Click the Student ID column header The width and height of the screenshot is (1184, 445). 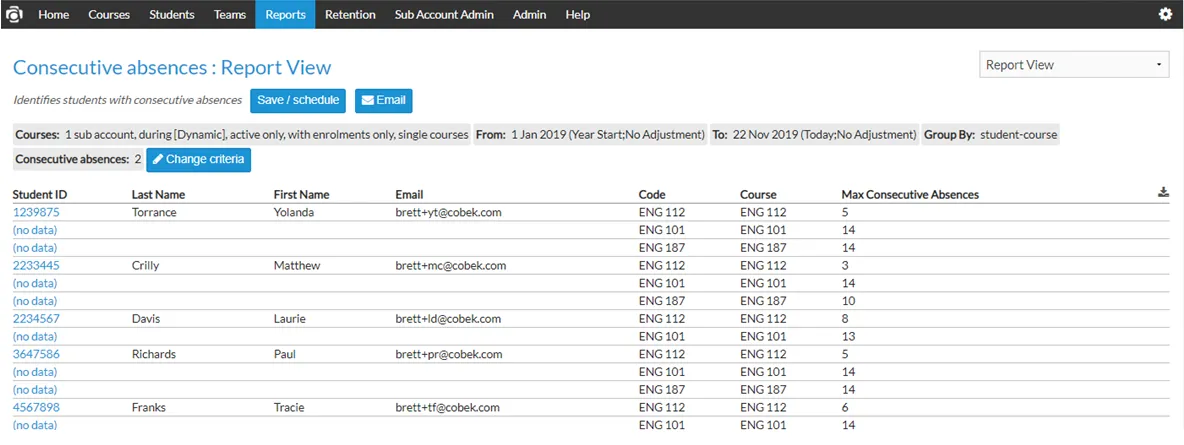click(40, 194)
